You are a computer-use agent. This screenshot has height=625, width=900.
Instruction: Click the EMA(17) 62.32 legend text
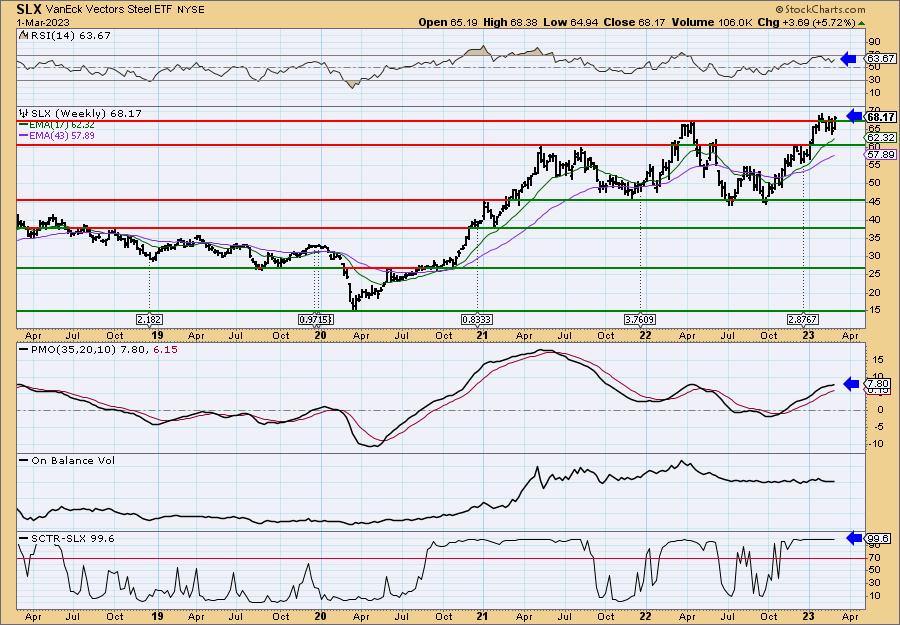pyautogui.click(x=62, y=125)
